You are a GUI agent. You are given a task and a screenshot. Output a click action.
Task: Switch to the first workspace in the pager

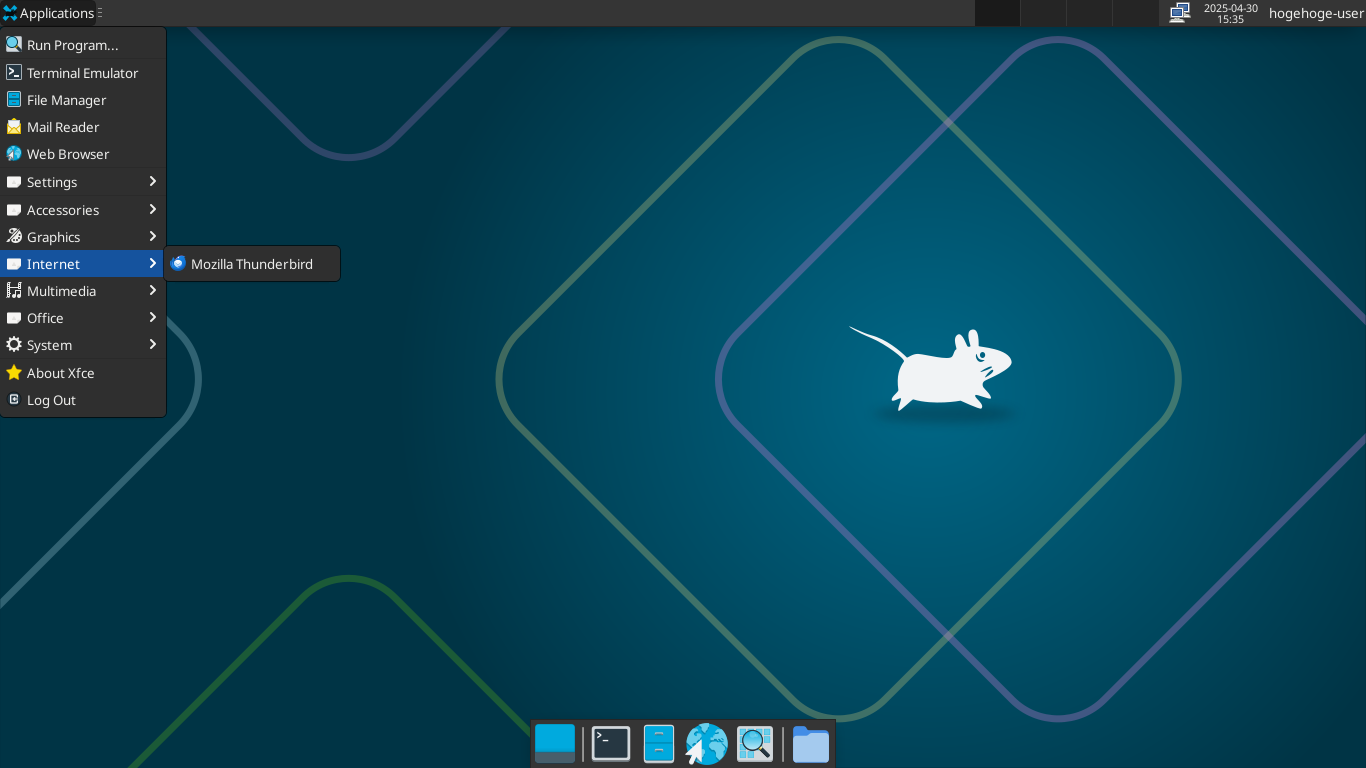coord(997,13)
